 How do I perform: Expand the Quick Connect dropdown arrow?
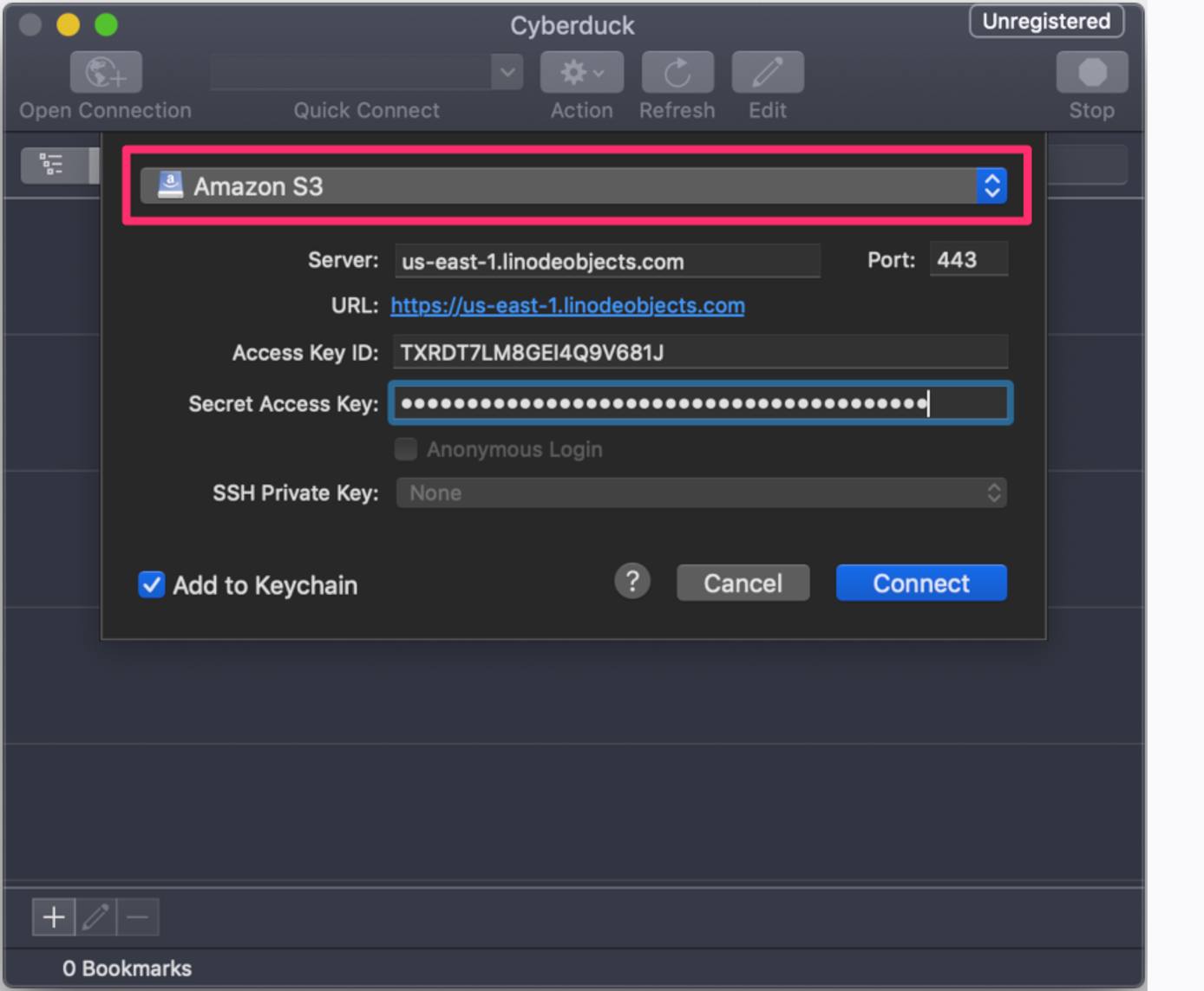tap(506, 72)
